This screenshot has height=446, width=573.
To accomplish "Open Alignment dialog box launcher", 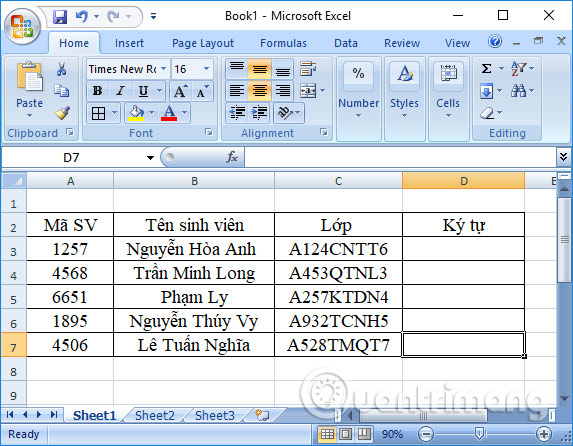I will 323,132.
